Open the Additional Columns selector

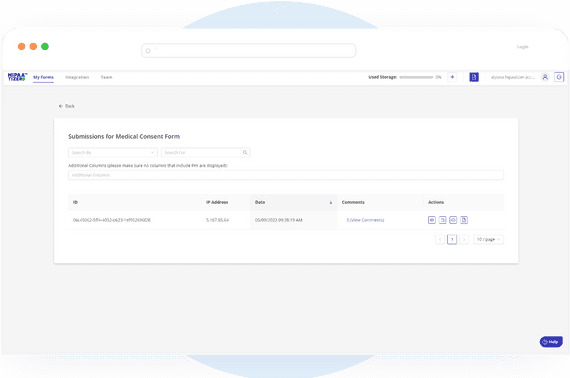(x=286, y=175)
